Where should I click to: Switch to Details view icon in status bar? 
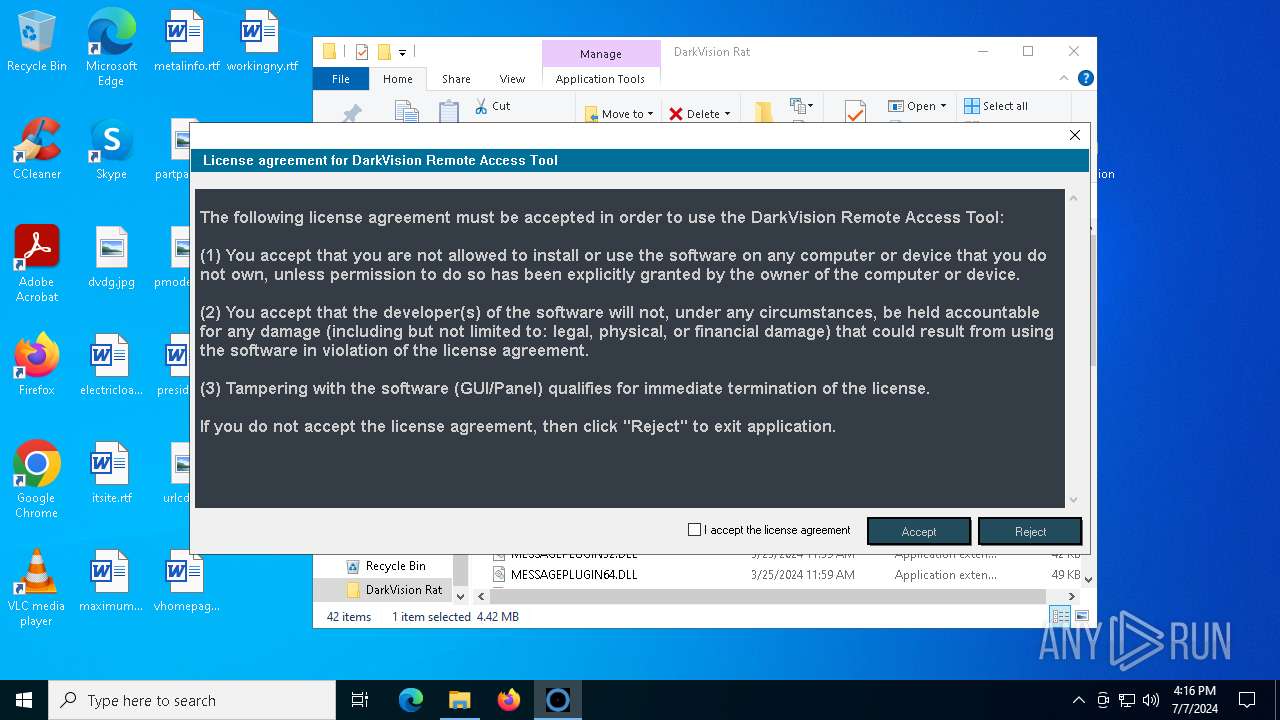point(1060,617)
